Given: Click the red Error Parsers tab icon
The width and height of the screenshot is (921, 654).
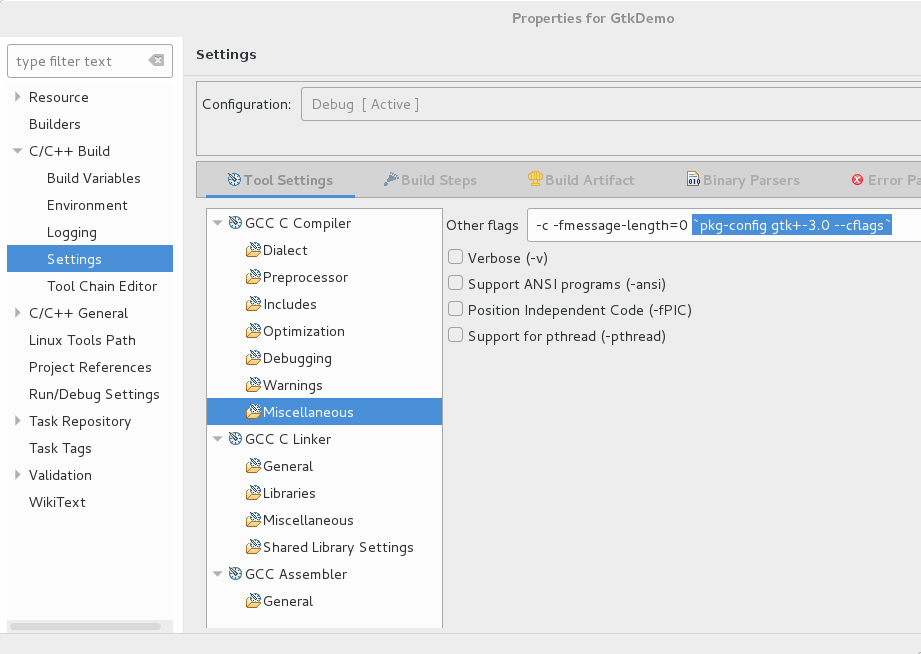Looking at the screenshot, I should tap(858, 180).
